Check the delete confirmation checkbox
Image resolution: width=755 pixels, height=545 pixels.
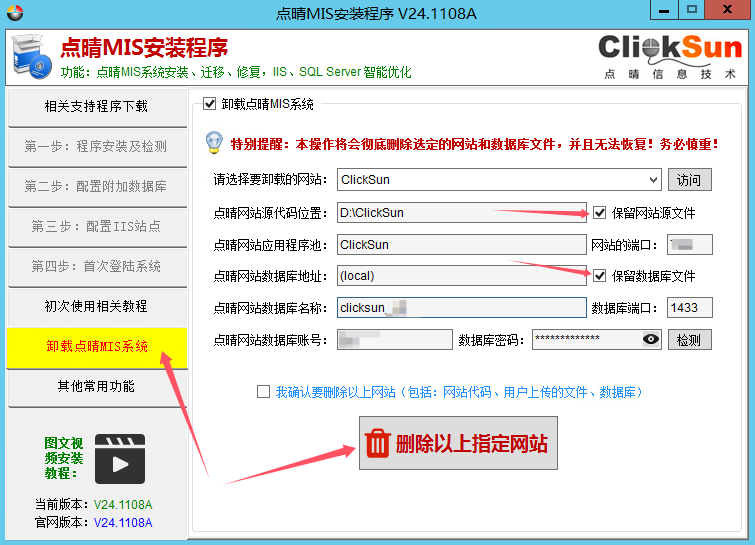click(263, 391)
